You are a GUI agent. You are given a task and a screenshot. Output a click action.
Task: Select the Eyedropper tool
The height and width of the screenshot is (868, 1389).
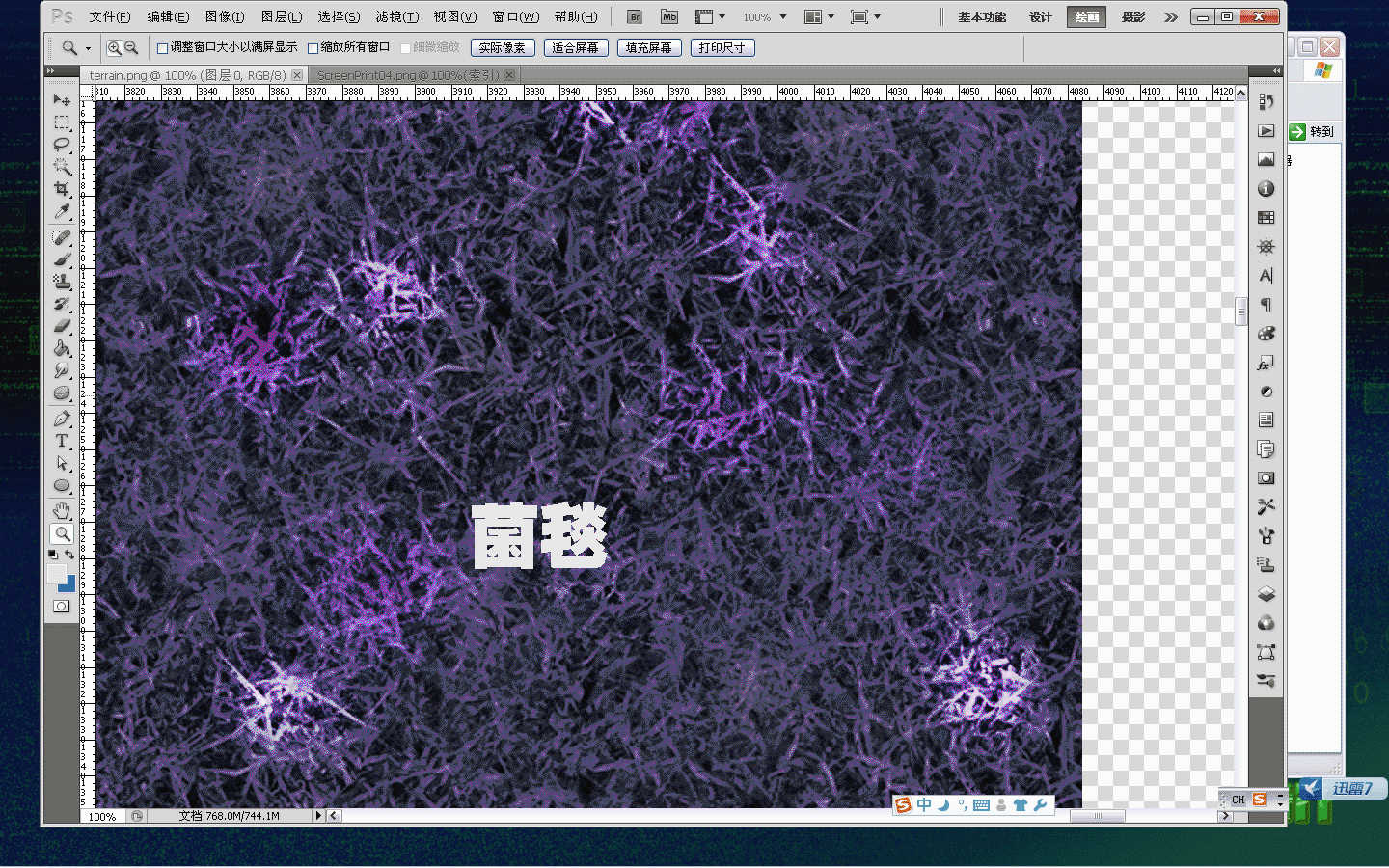click(x=62, y=211)
